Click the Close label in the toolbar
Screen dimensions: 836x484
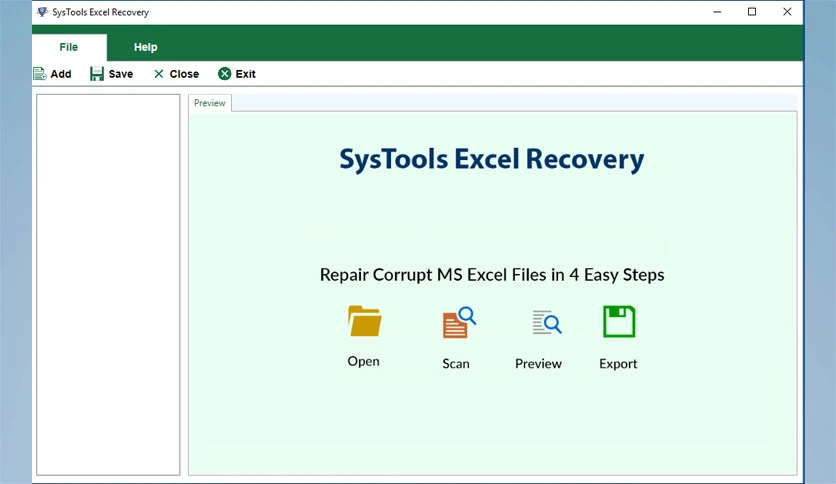pyautogui.click(x=184, y=74)
